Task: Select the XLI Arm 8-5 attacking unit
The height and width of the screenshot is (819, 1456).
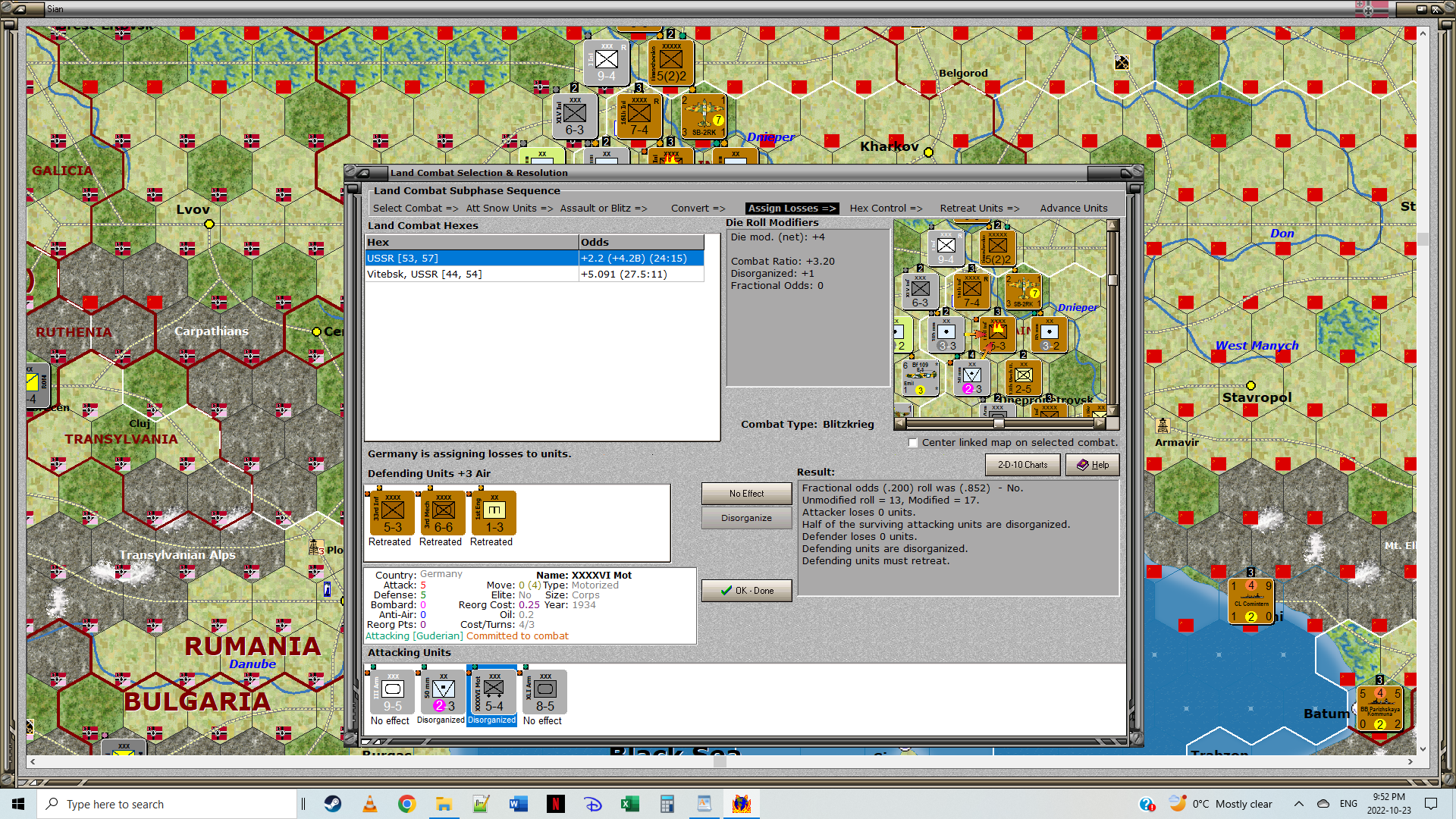Action: [x=544, y=691]
